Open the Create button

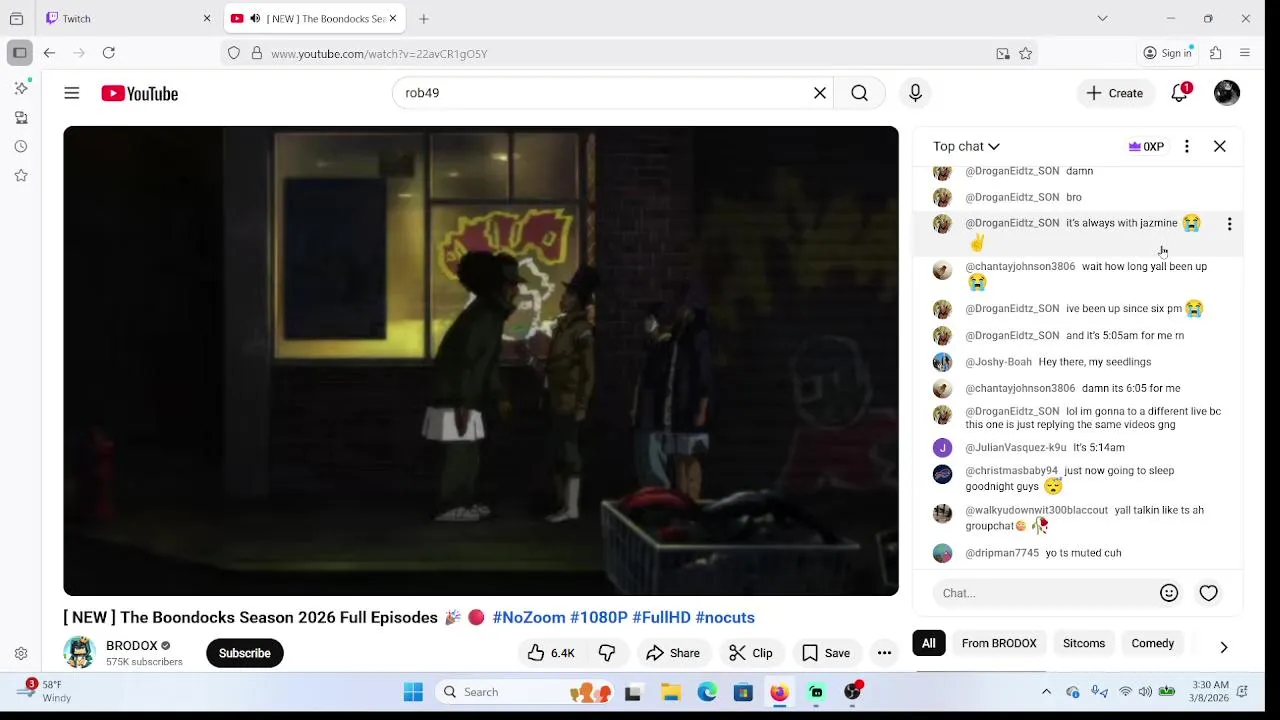click(1115, 93)
